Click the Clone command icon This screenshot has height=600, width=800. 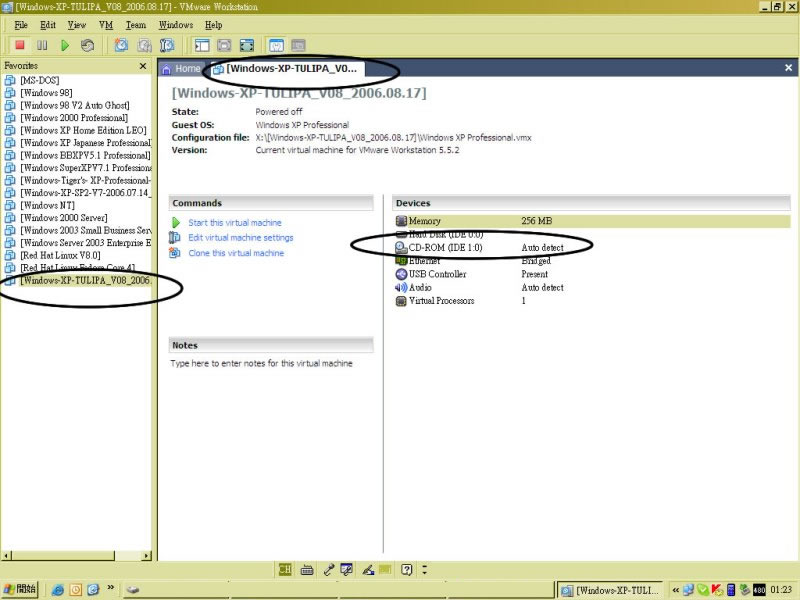click(x=175, y=253)
